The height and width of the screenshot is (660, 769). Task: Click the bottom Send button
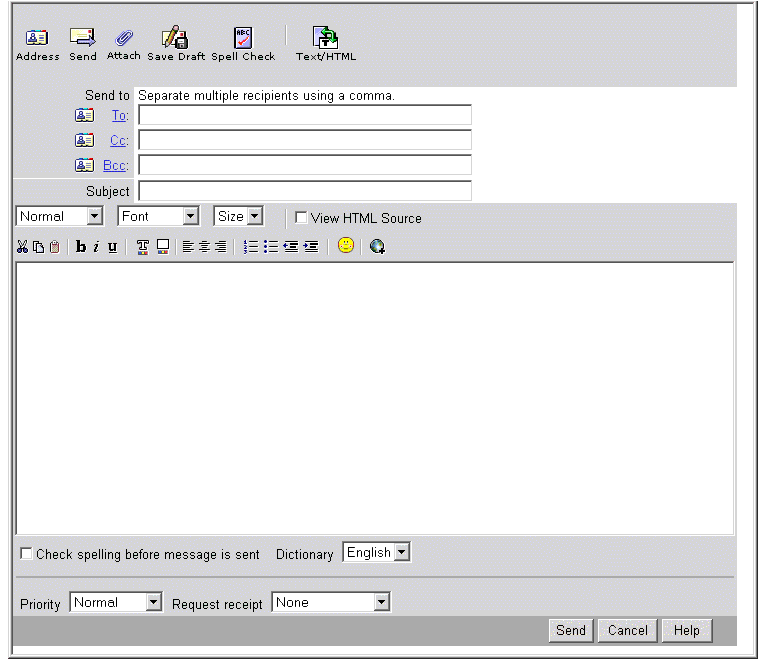point(571,630)
